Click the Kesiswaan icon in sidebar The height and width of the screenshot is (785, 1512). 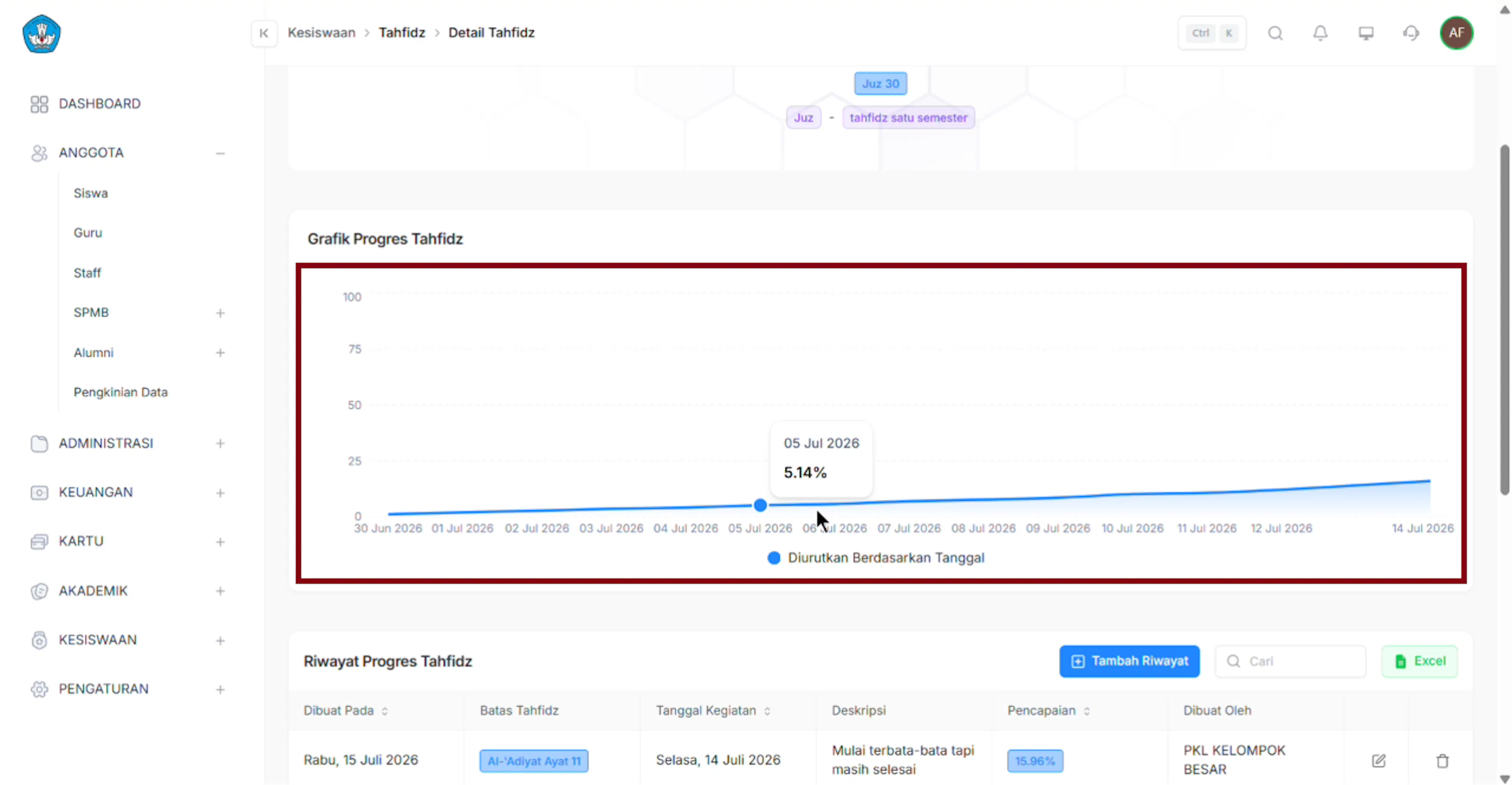coord(39,640)
